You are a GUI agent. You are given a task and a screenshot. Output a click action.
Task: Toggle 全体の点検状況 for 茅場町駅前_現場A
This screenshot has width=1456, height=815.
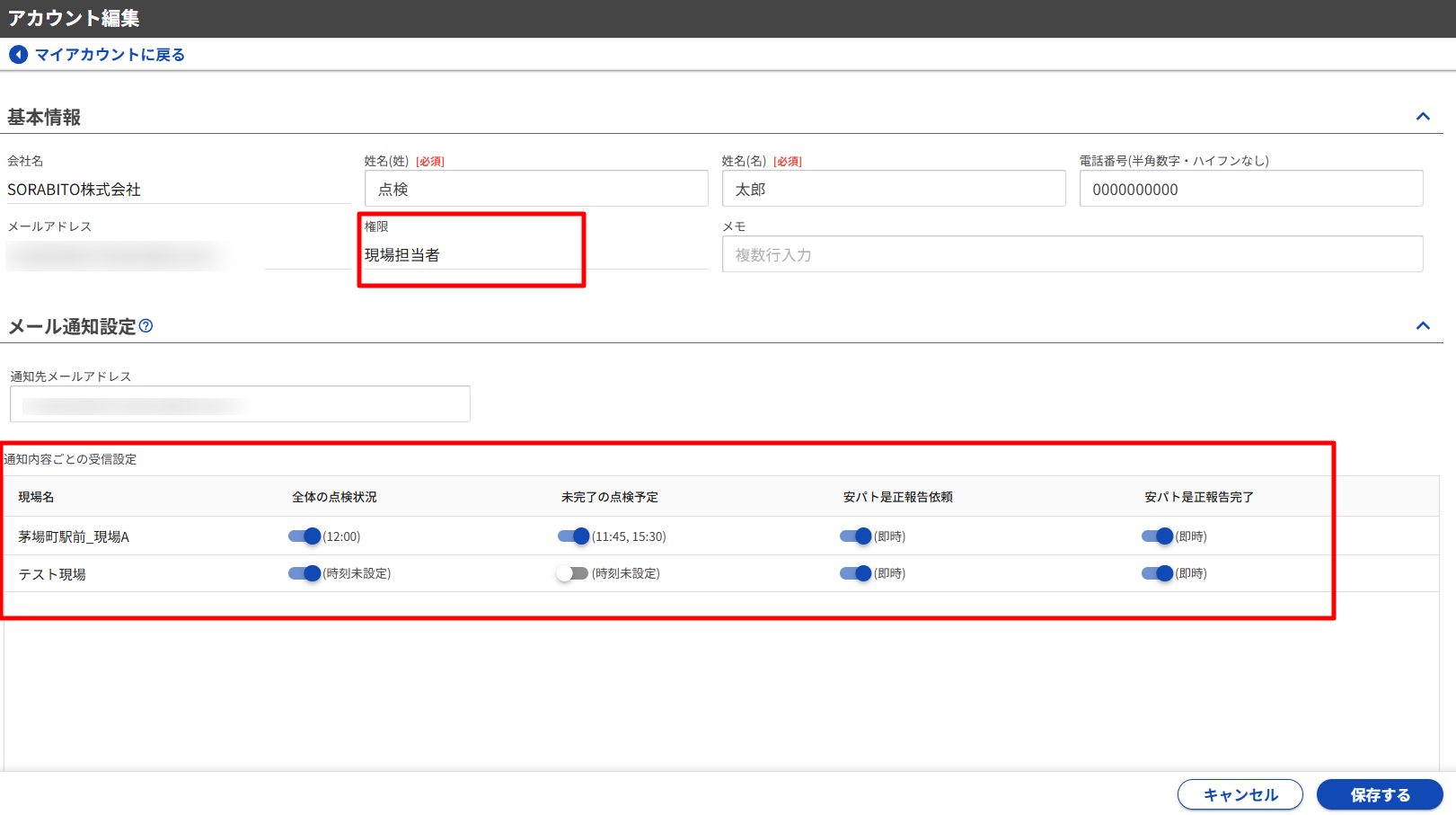[x=304, y=536]
